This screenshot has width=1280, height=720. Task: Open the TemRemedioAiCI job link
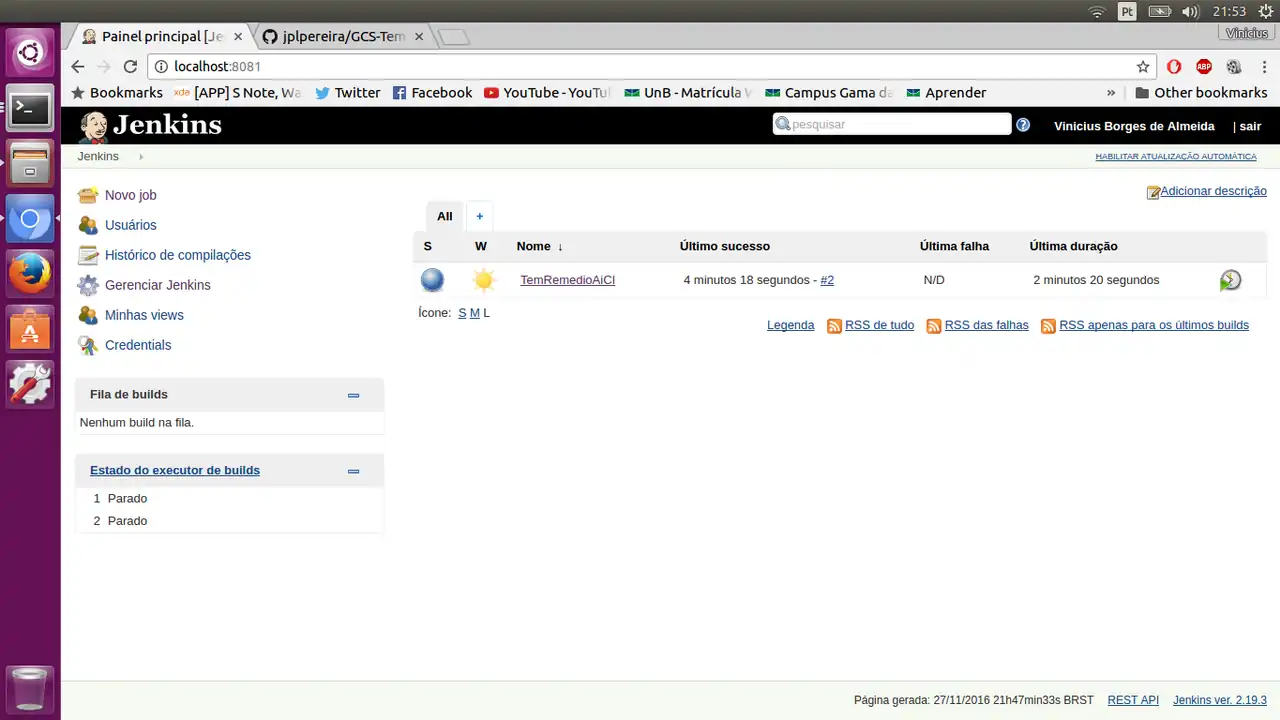567,280
